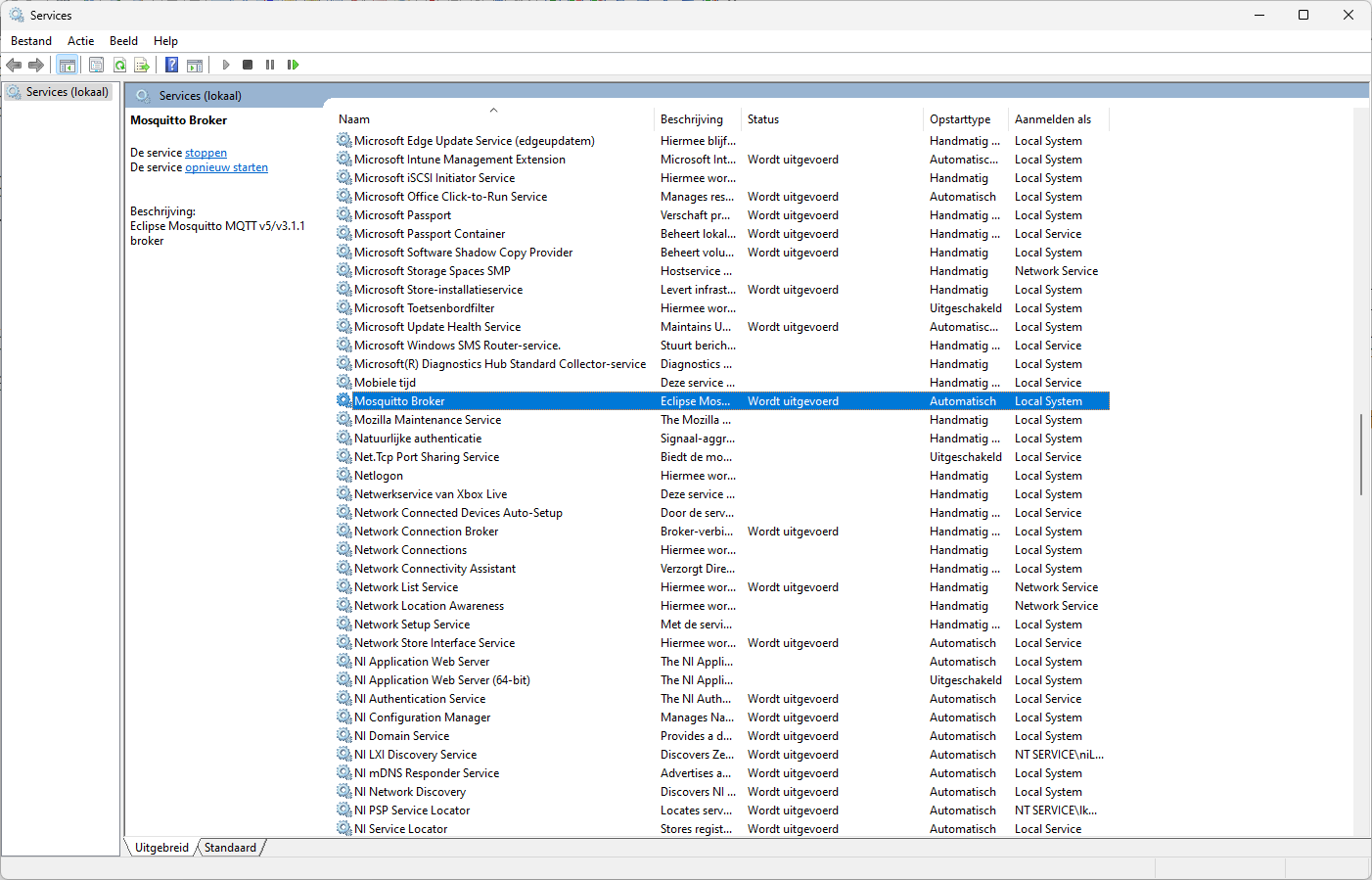
Task: Click the stoppen link for Mosquitto Broker
Action: pos(206,152)
